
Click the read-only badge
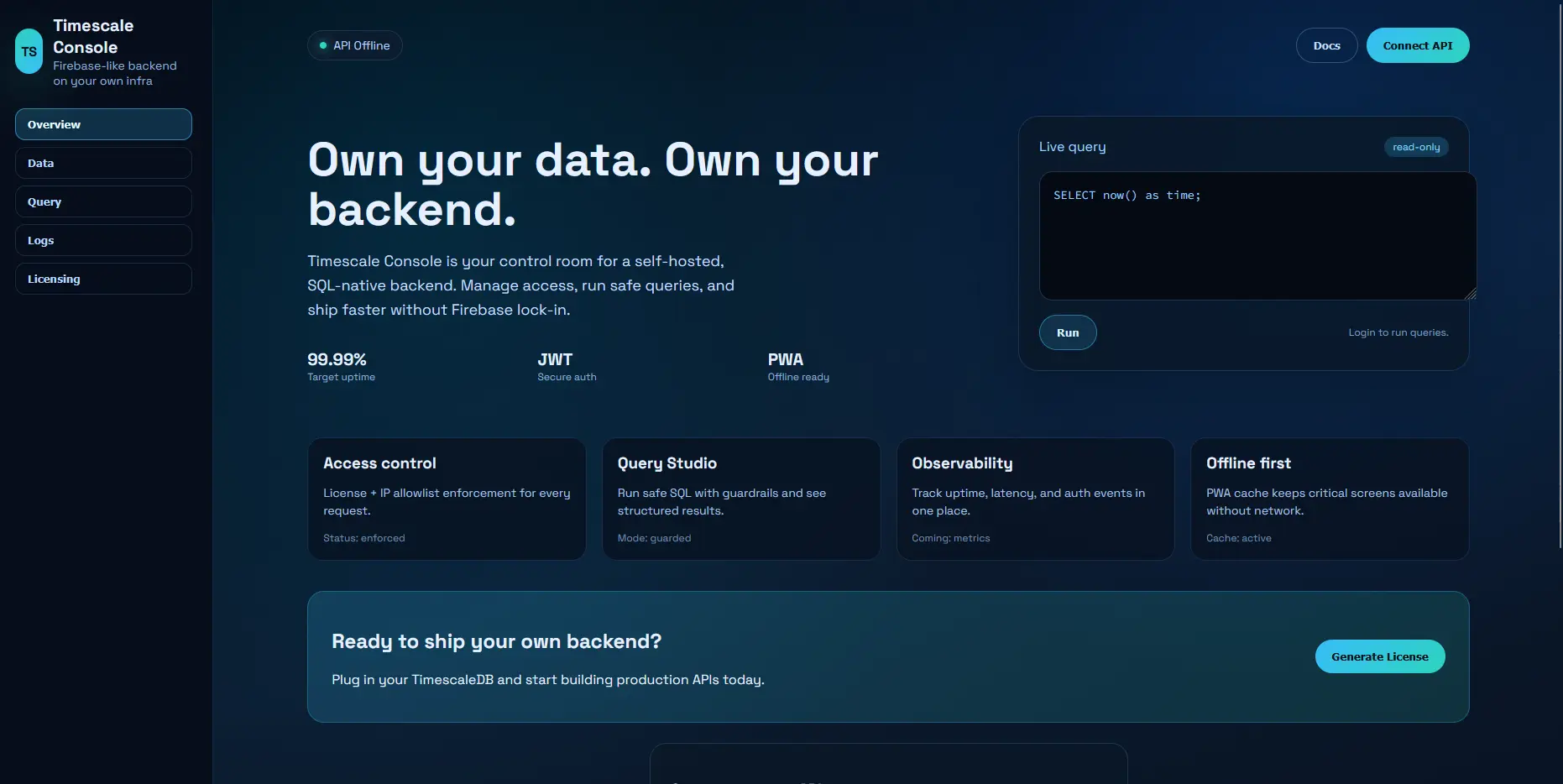(x=1415, y=147)
